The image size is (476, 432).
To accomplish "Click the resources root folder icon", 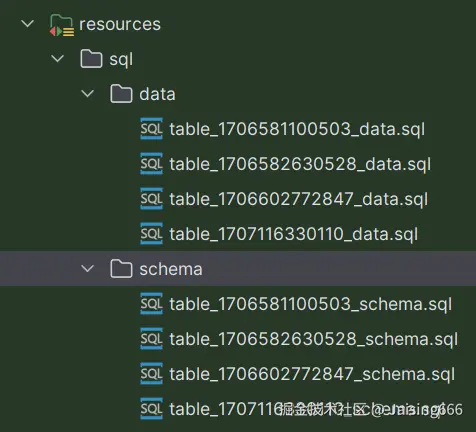I will 62,25.
